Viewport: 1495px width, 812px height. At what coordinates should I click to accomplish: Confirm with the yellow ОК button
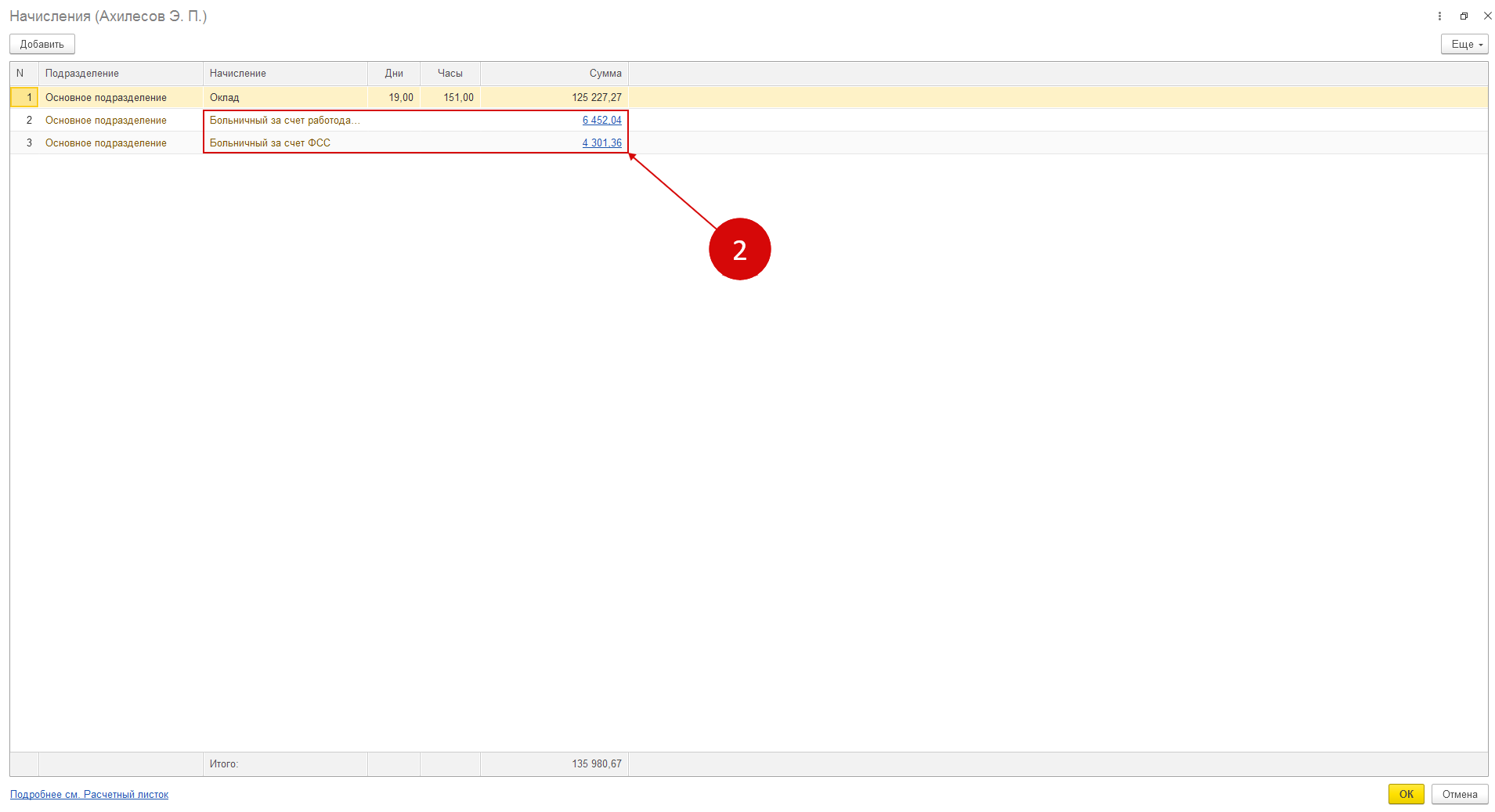tap(1406, 794)
